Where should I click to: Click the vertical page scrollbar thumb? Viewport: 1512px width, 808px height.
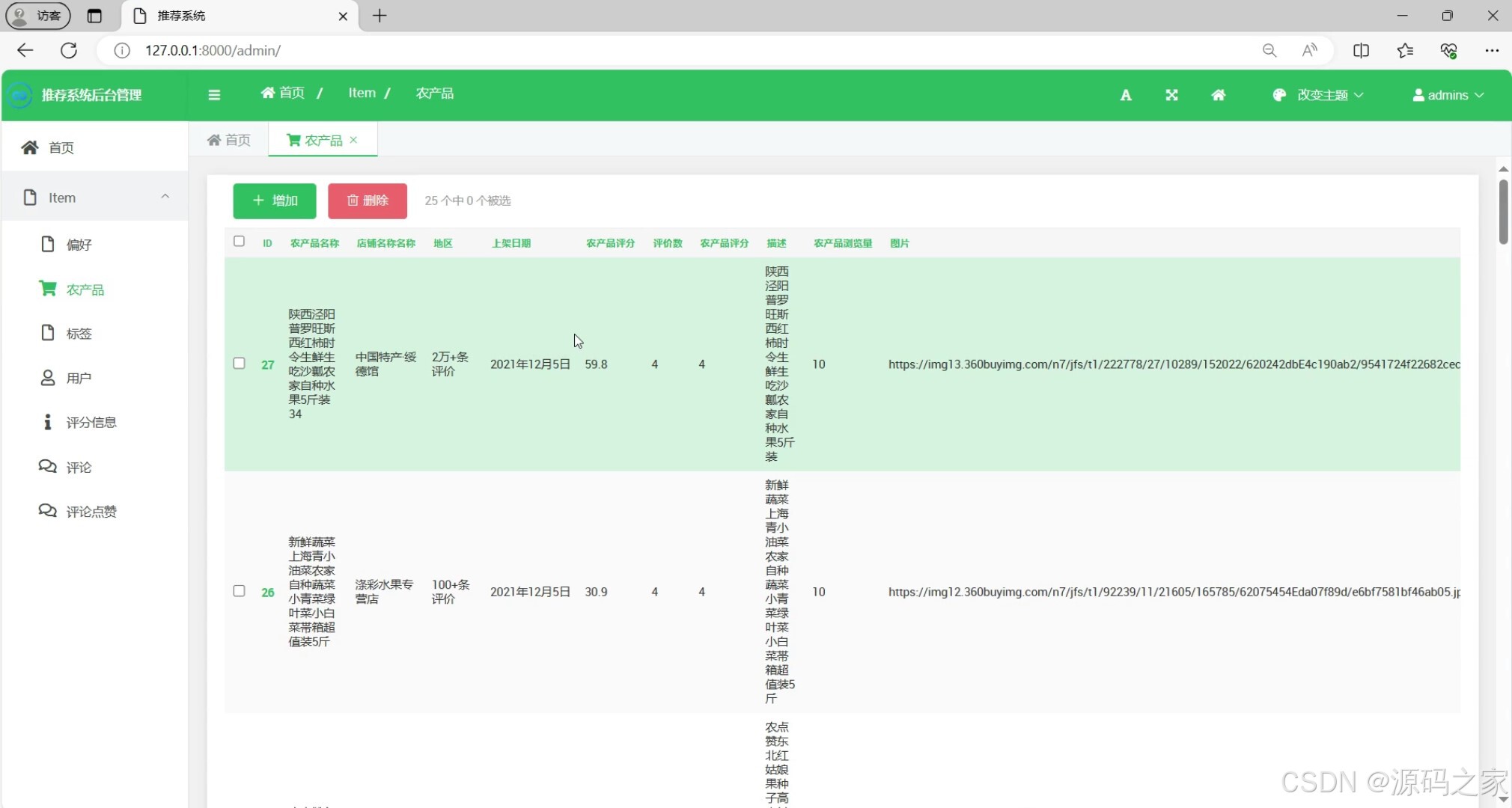(x=1503, y=212)
